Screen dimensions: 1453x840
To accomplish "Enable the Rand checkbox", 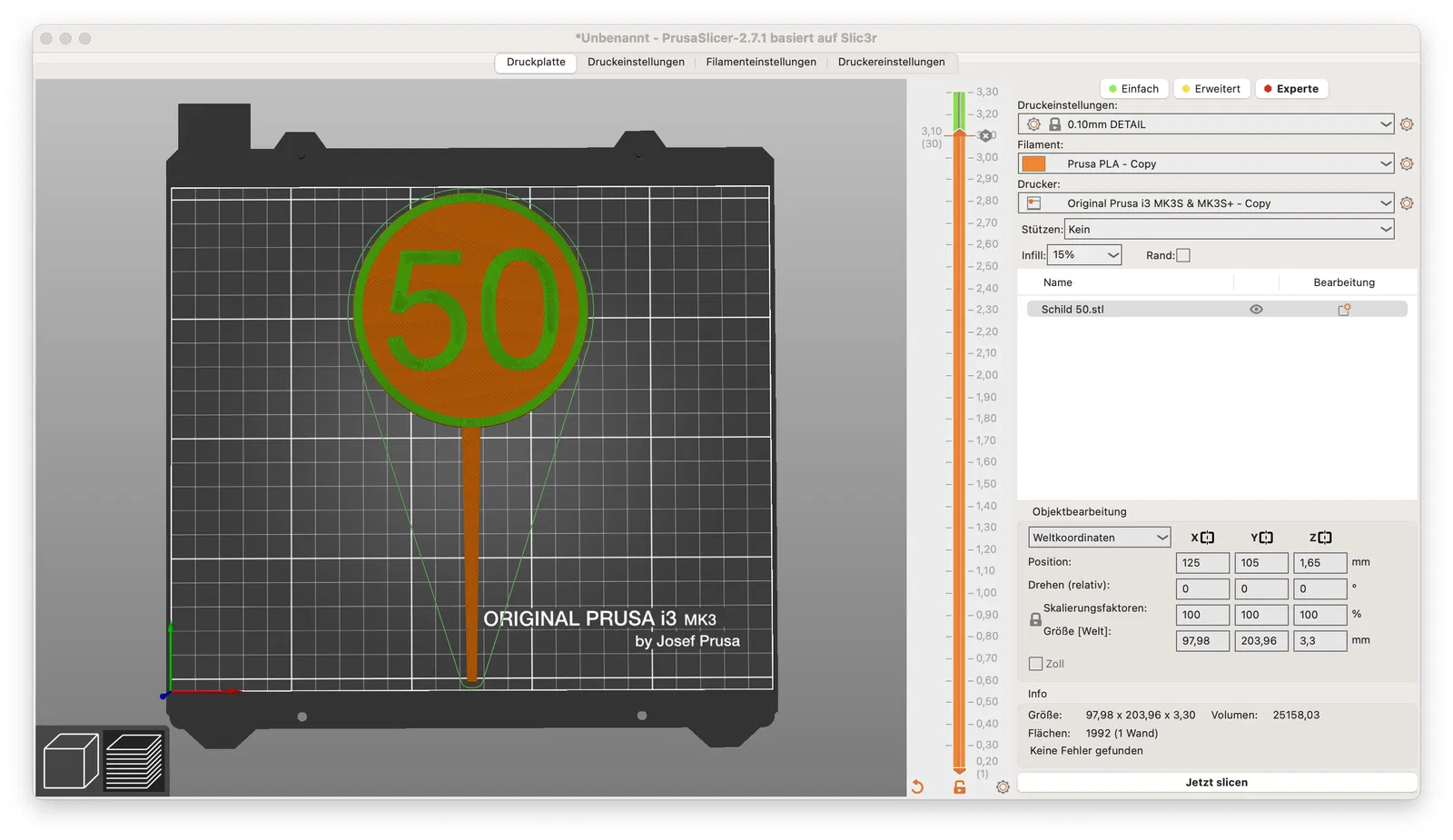I will (x=1183, y=256).
